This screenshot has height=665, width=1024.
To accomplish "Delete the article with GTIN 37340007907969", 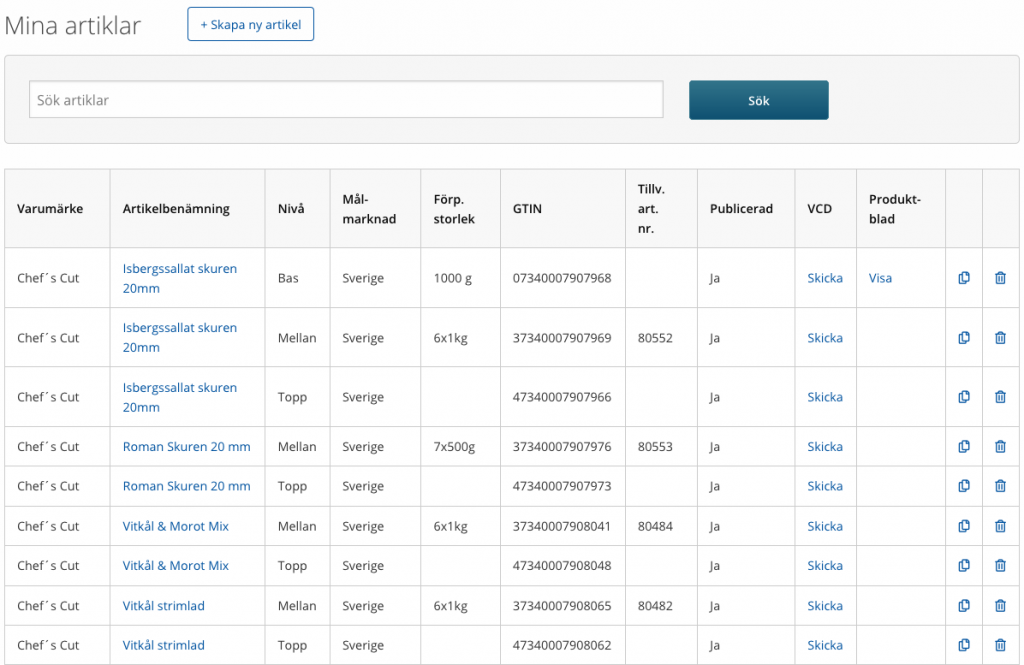I will point(1000,338).
